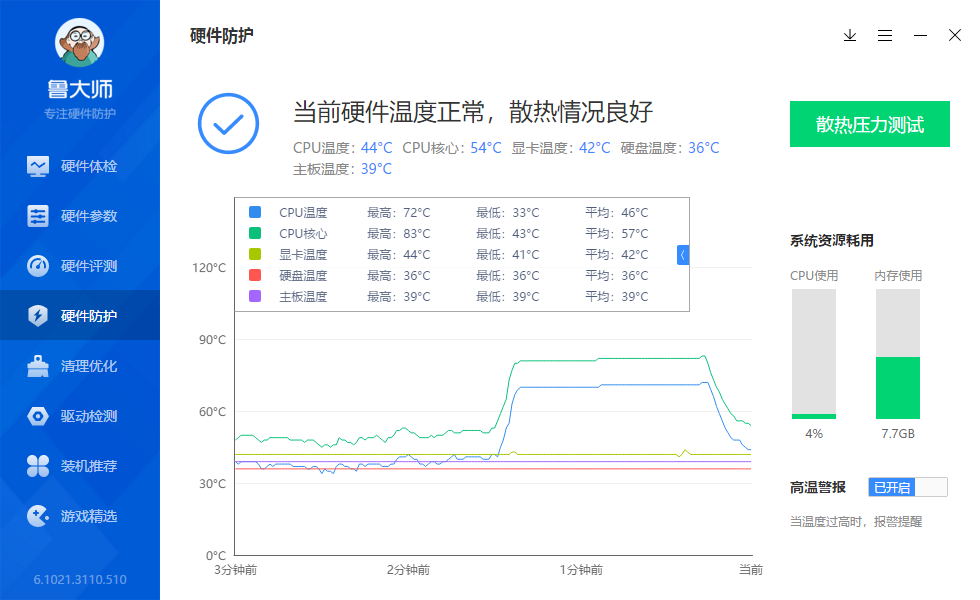
Task: Click the 4% CPU usage value
Action: 814,434
